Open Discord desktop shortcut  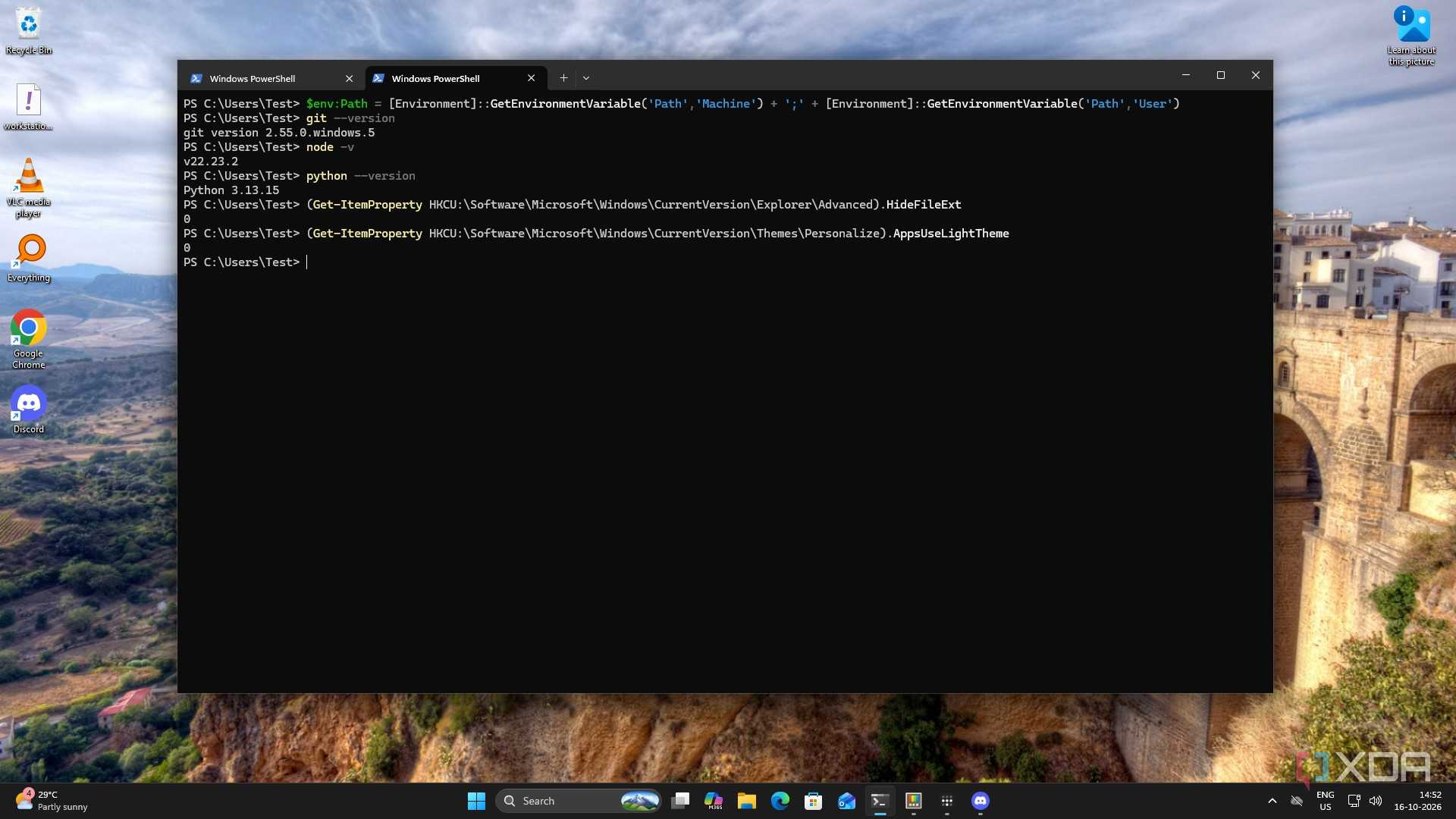29,409
